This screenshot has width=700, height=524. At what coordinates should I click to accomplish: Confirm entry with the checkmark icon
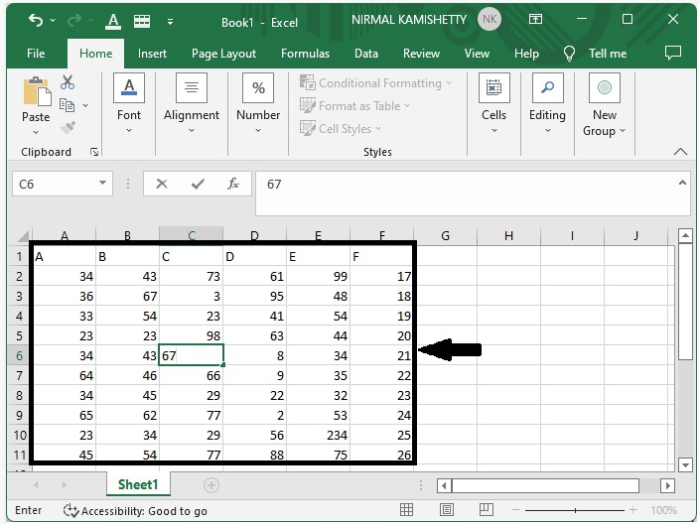tap(197, 184)
